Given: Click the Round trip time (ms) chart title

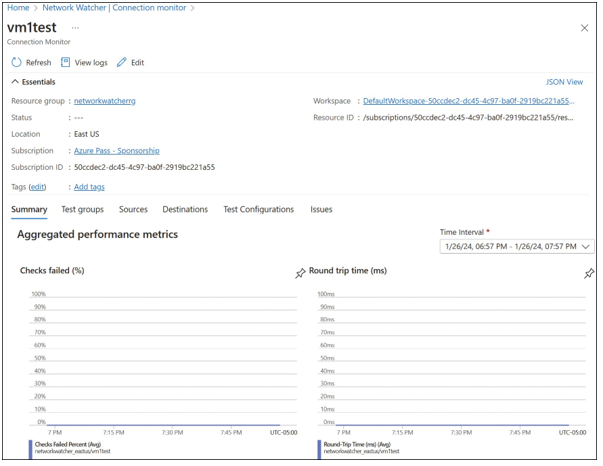Looking at the screenshot, I should [348, 271].
